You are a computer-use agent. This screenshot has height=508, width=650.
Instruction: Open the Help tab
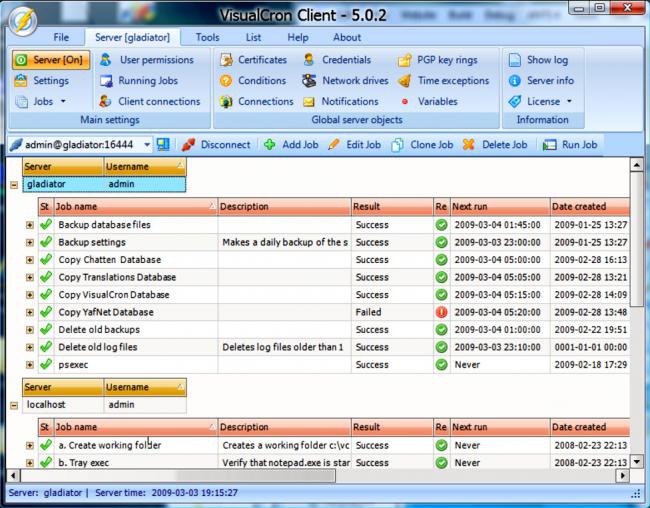click(298, 37)
